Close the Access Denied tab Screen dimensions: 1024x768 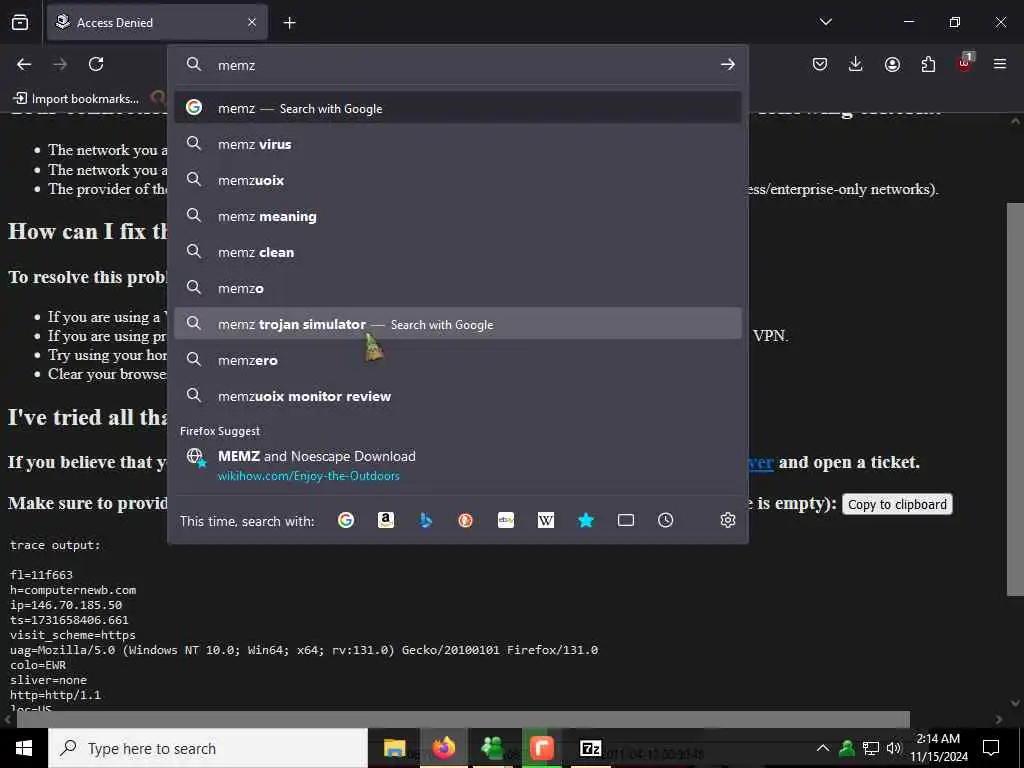coord(252,22)
